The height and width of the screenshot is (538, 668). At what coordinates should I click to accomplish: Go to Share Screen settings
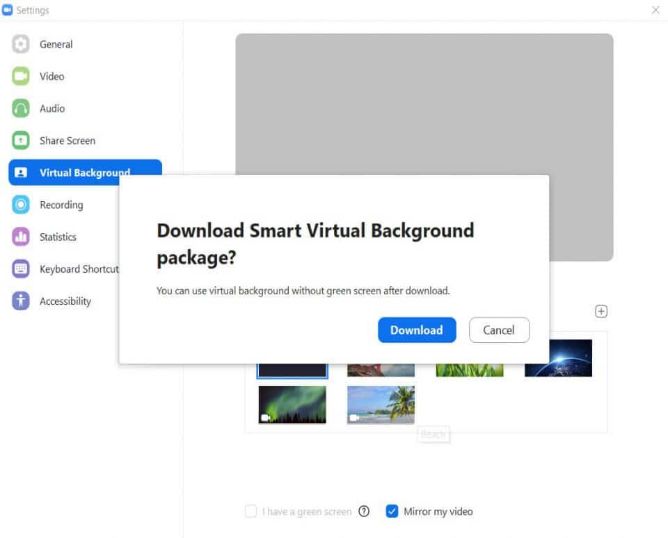[67, 141]
